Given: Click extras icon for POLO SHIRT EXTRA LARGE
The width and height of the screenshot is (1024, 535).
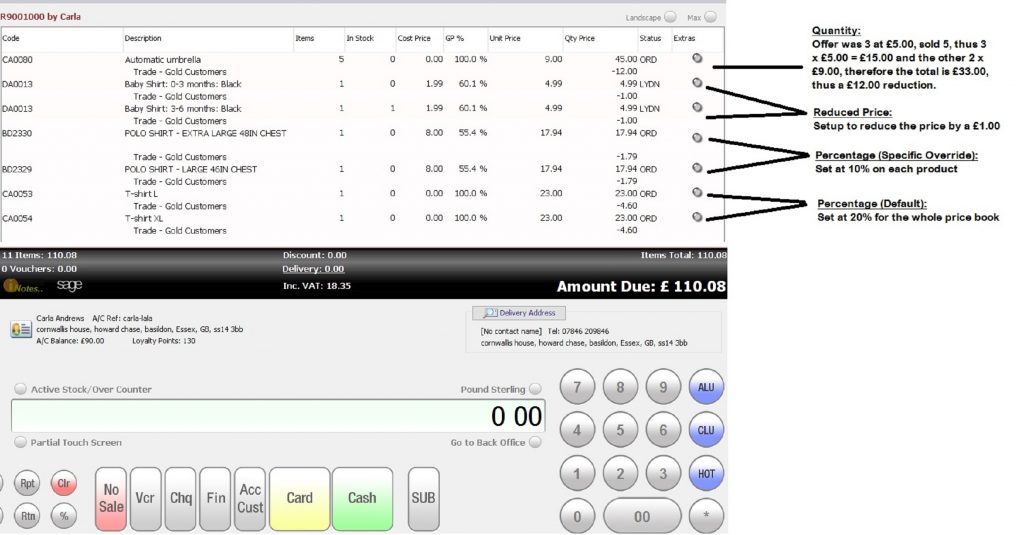Looking at the screenshot, I should [x=697, y=138].
